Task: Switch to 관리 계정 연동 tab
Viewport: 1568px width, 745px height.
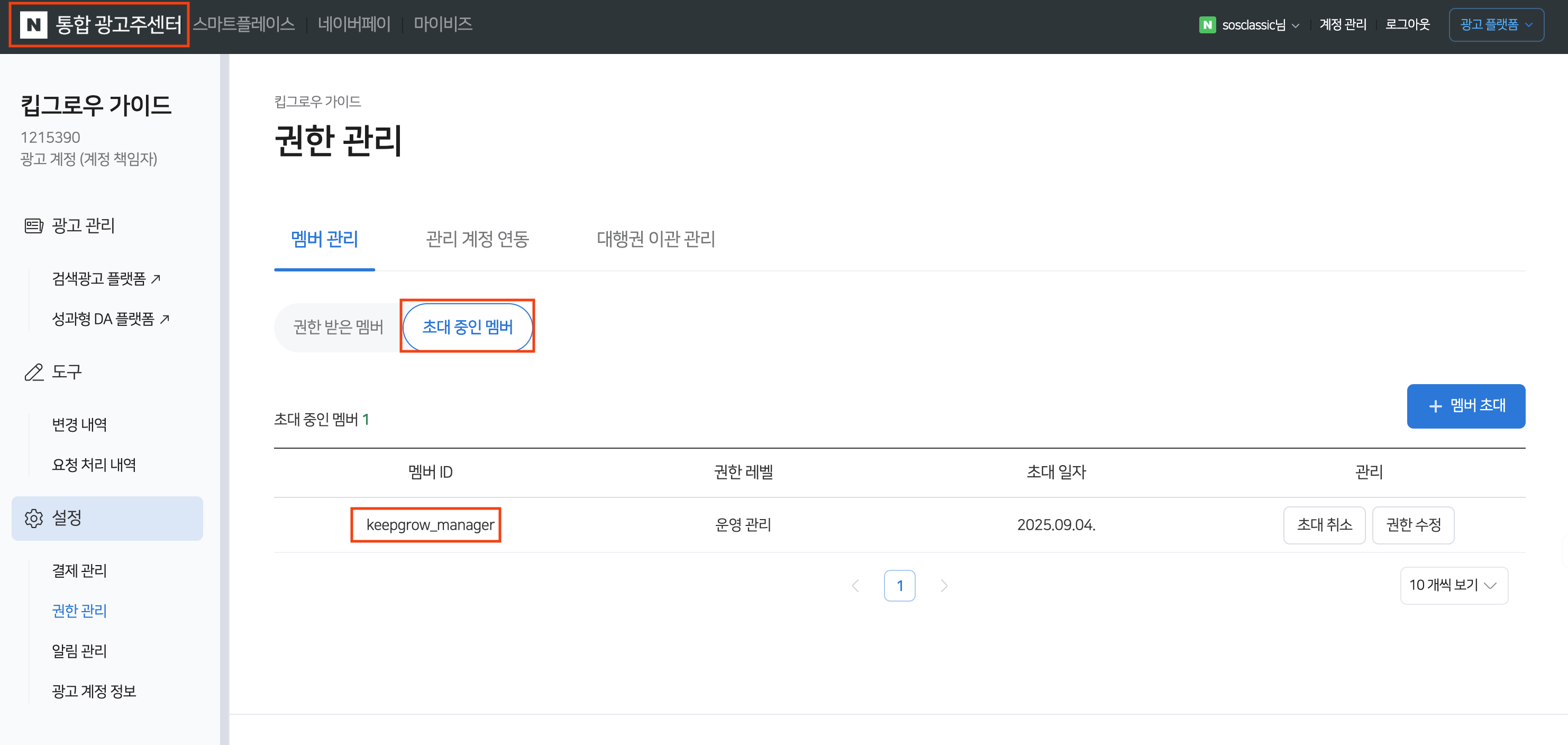Action: click(477, 239)
